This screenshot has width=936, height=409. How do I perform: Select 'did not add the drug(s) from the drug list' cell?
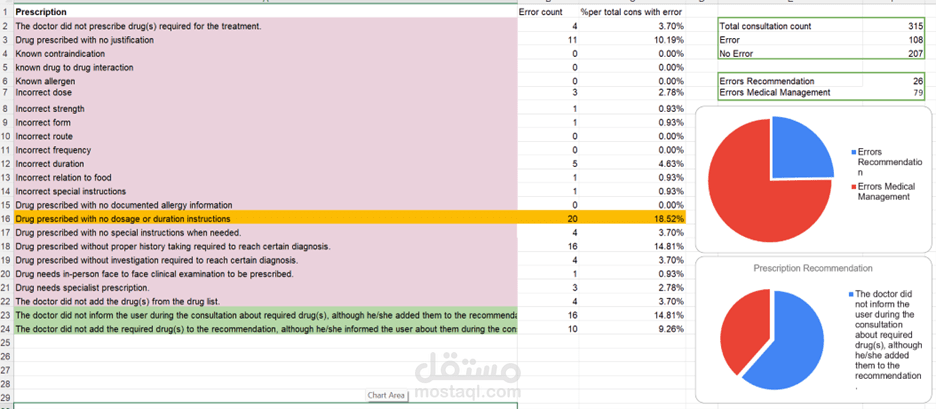[266, 301]
